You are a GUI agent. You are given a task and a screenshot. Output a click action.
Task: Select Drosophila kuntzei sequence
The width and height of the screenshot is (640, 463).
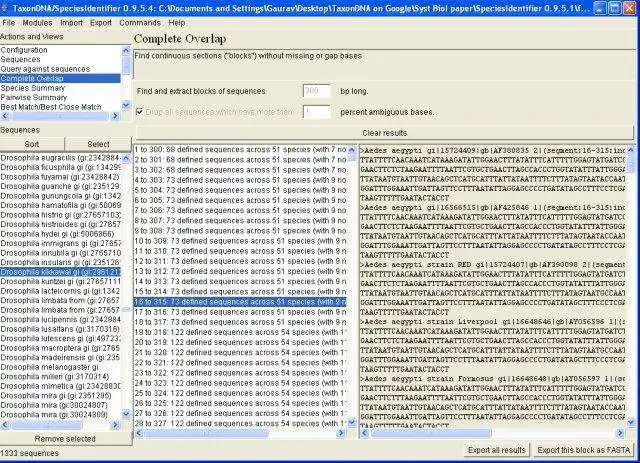click(x=60, y=281)
